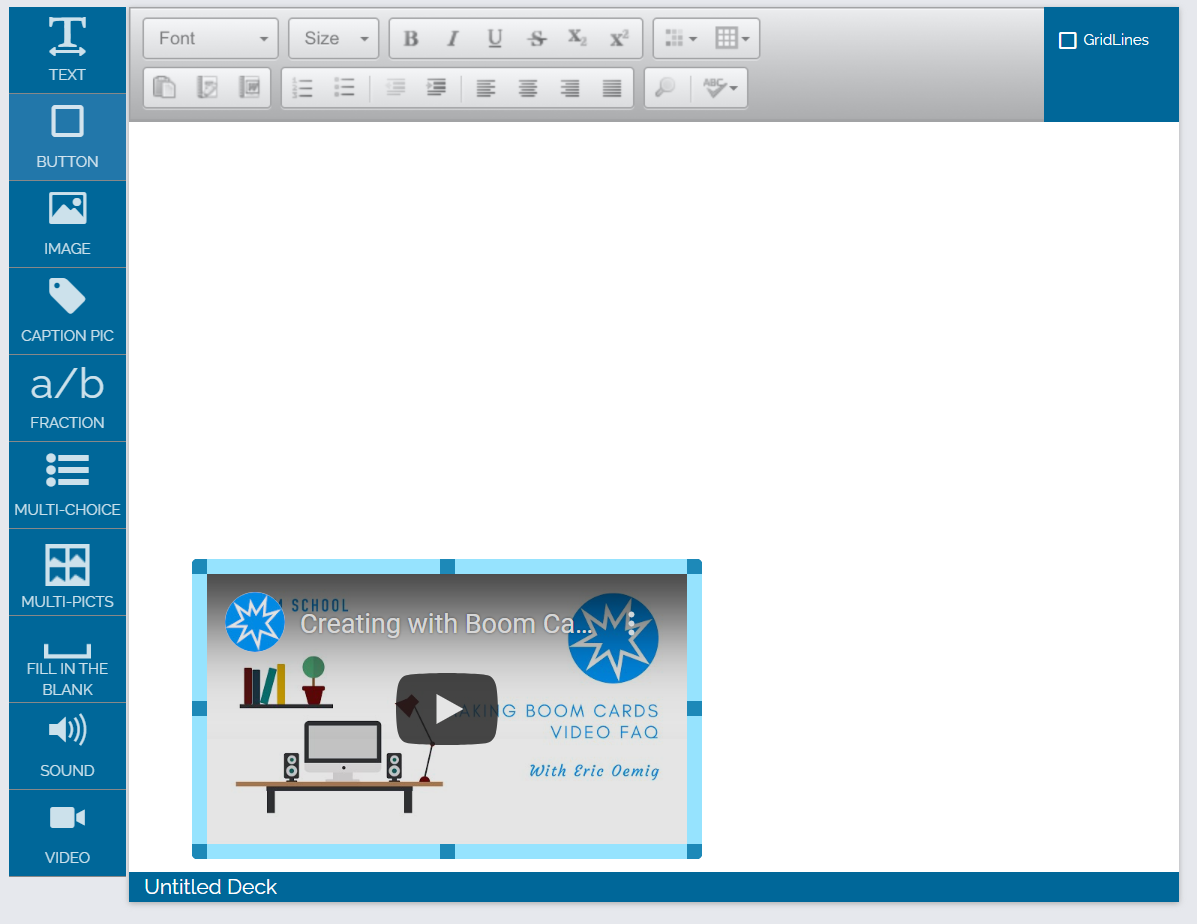This screenshot has width=1197, height=924.
Task: Apply superscript formatting
Action: pyautogui.click(x=619, y=38)
